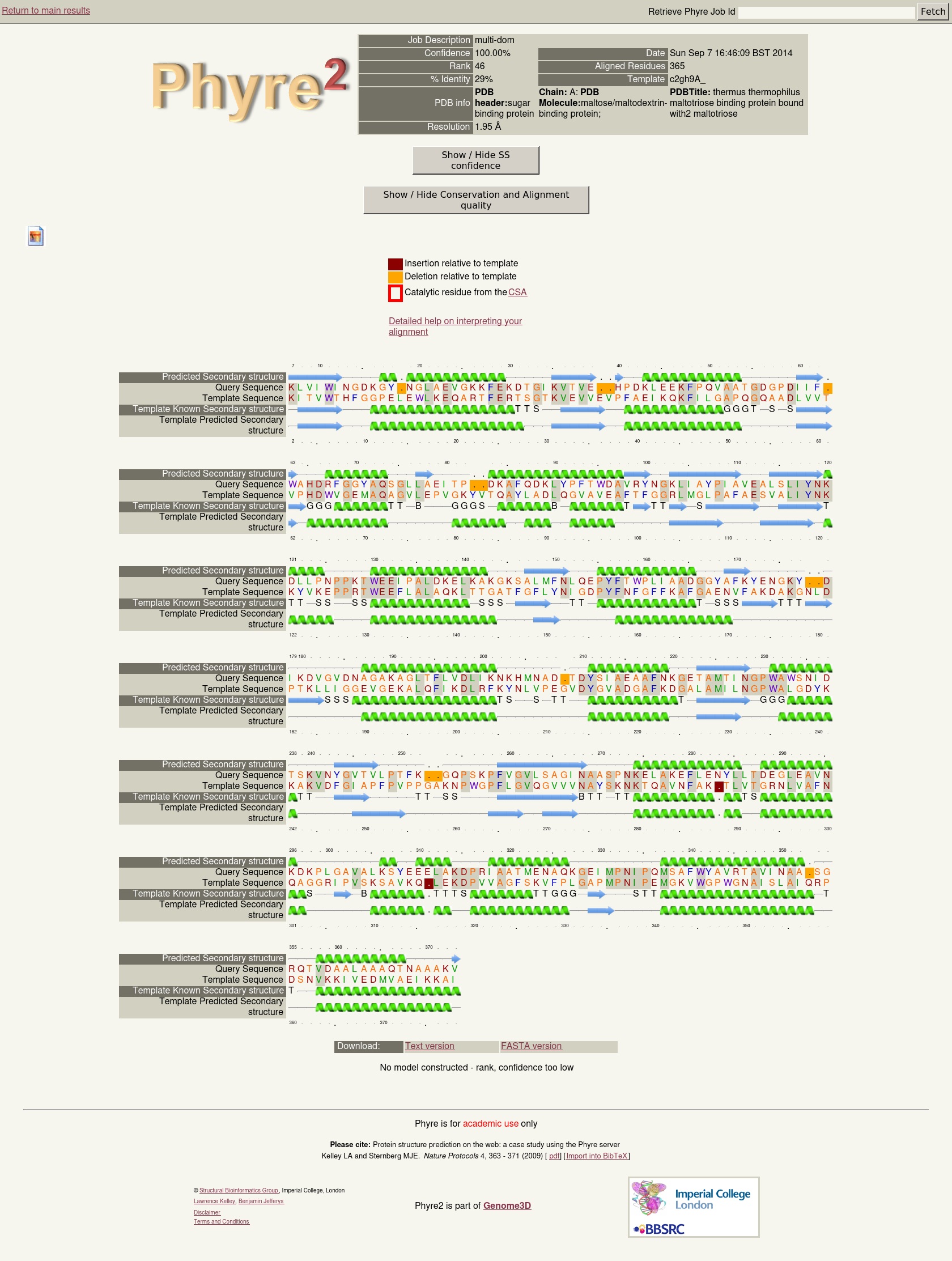Click Import into BibTeX link
The image size is (952, 1261).
click(596, 1156)
